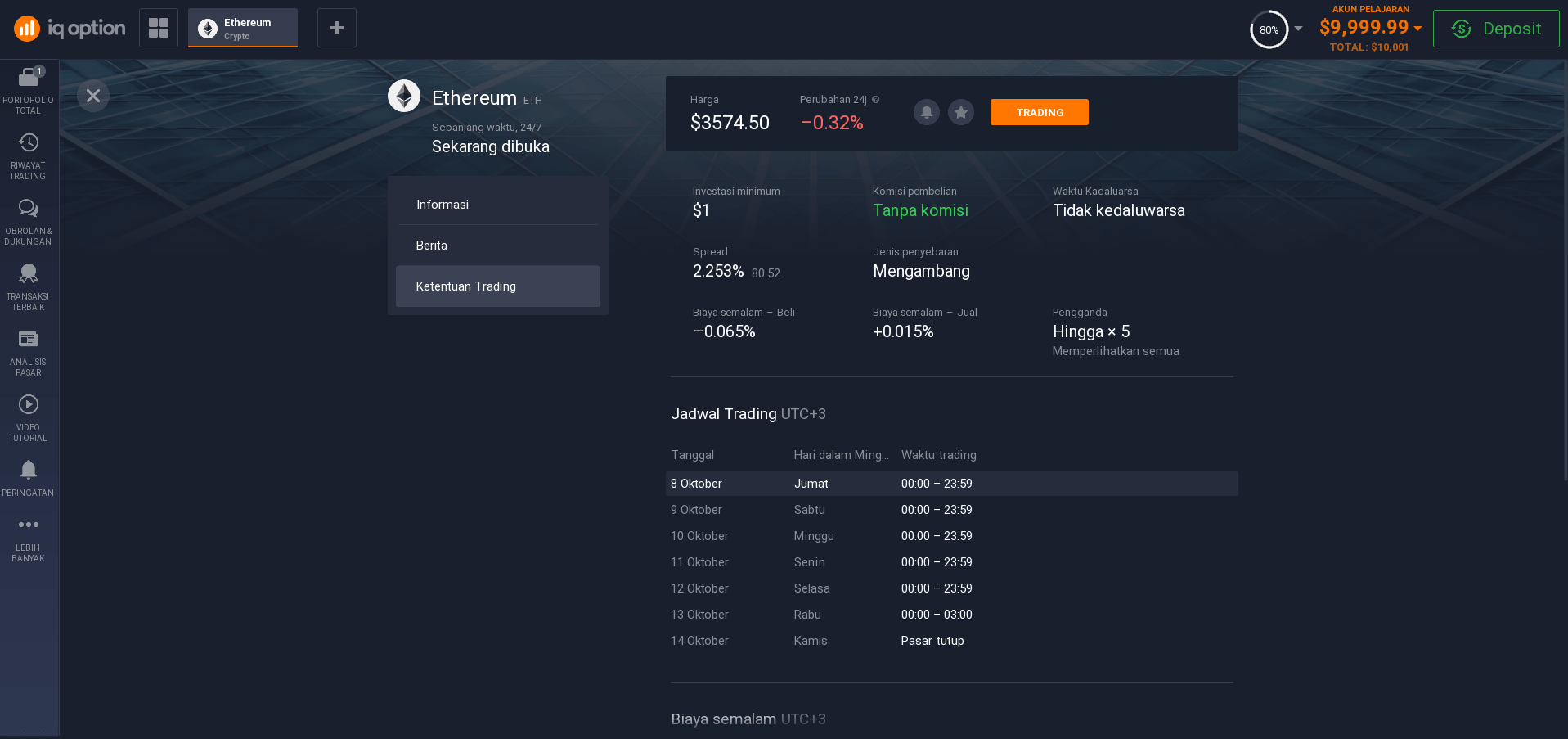Viewport: 1568px width, 739px height.
Task: Select Berita menu item
Action: pos(498,246)
